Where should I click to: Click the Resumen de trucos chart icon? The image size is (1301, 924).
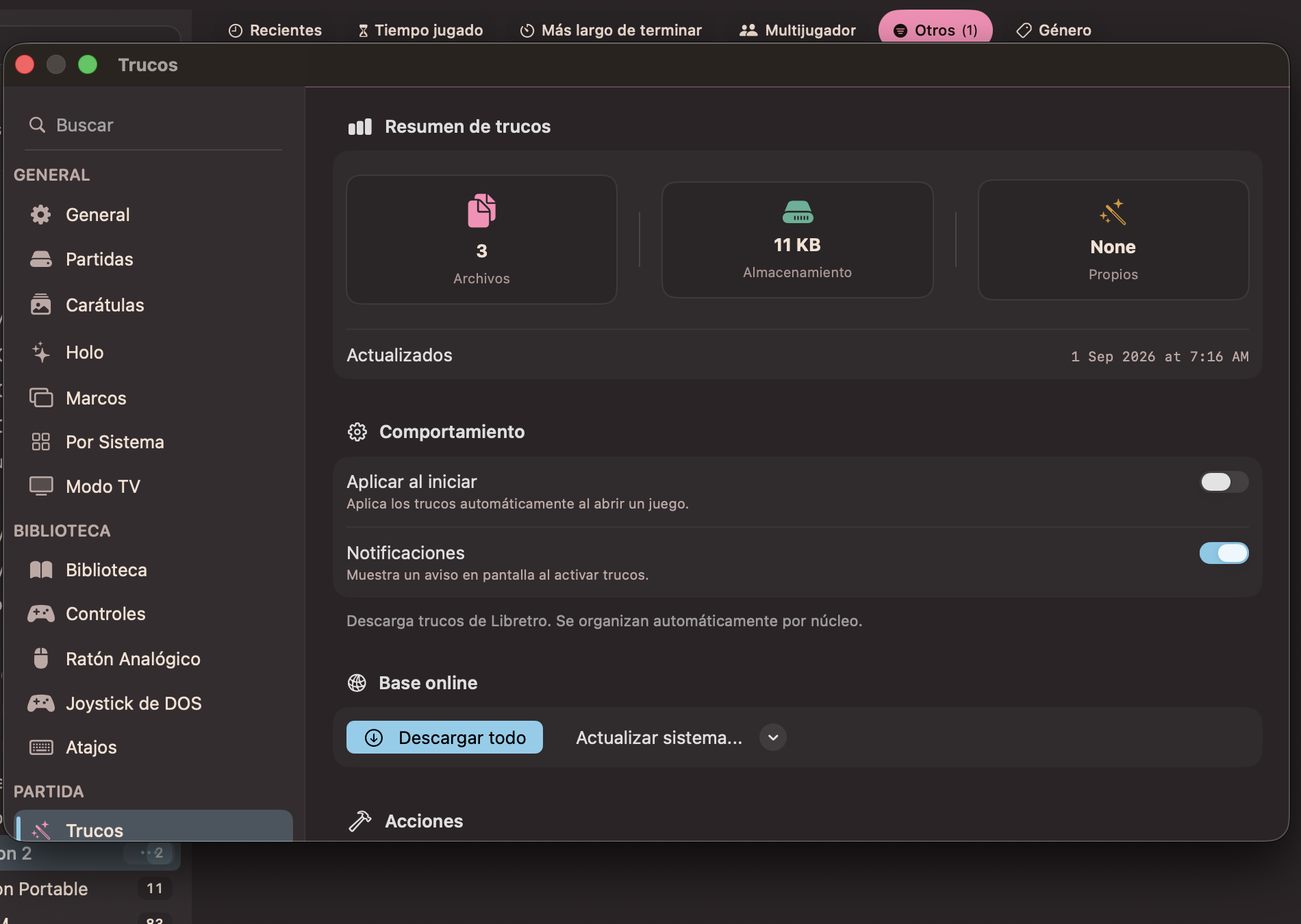(x=360, y=127)
